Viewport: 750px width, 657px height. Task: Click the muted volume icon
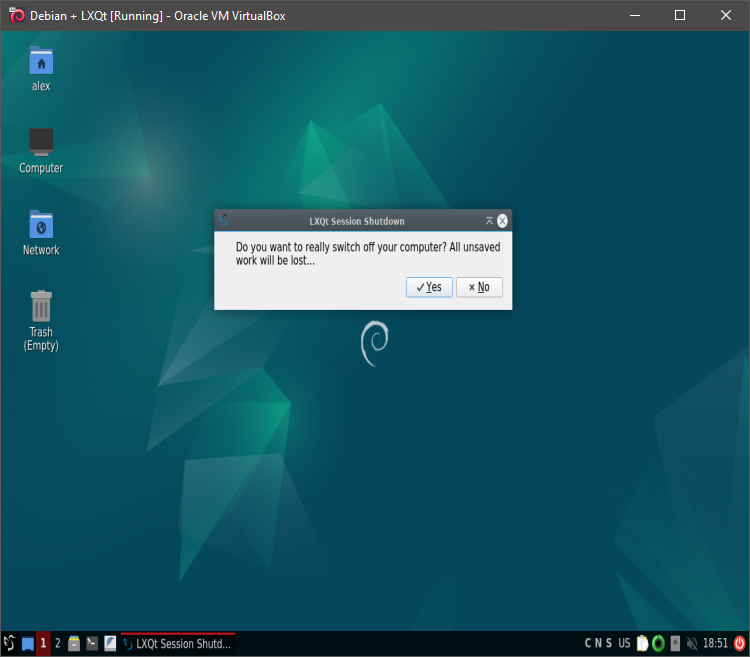692,644
